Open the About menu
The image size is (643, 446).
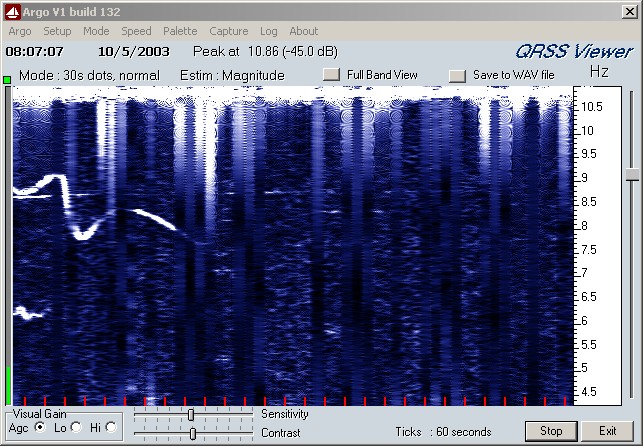303,31
